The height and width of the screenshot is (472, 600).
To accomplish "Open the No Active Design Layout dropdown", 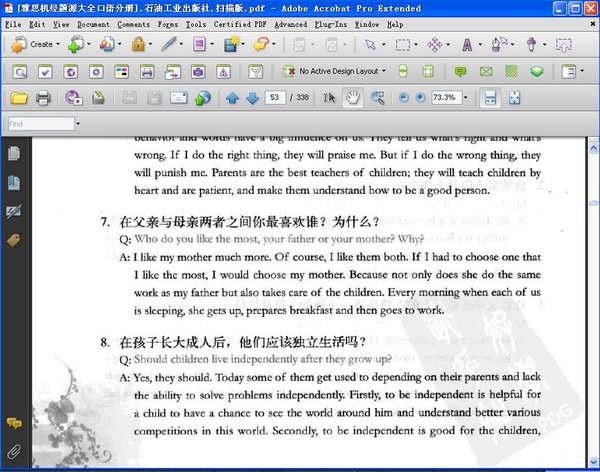I will pos(334,71).
